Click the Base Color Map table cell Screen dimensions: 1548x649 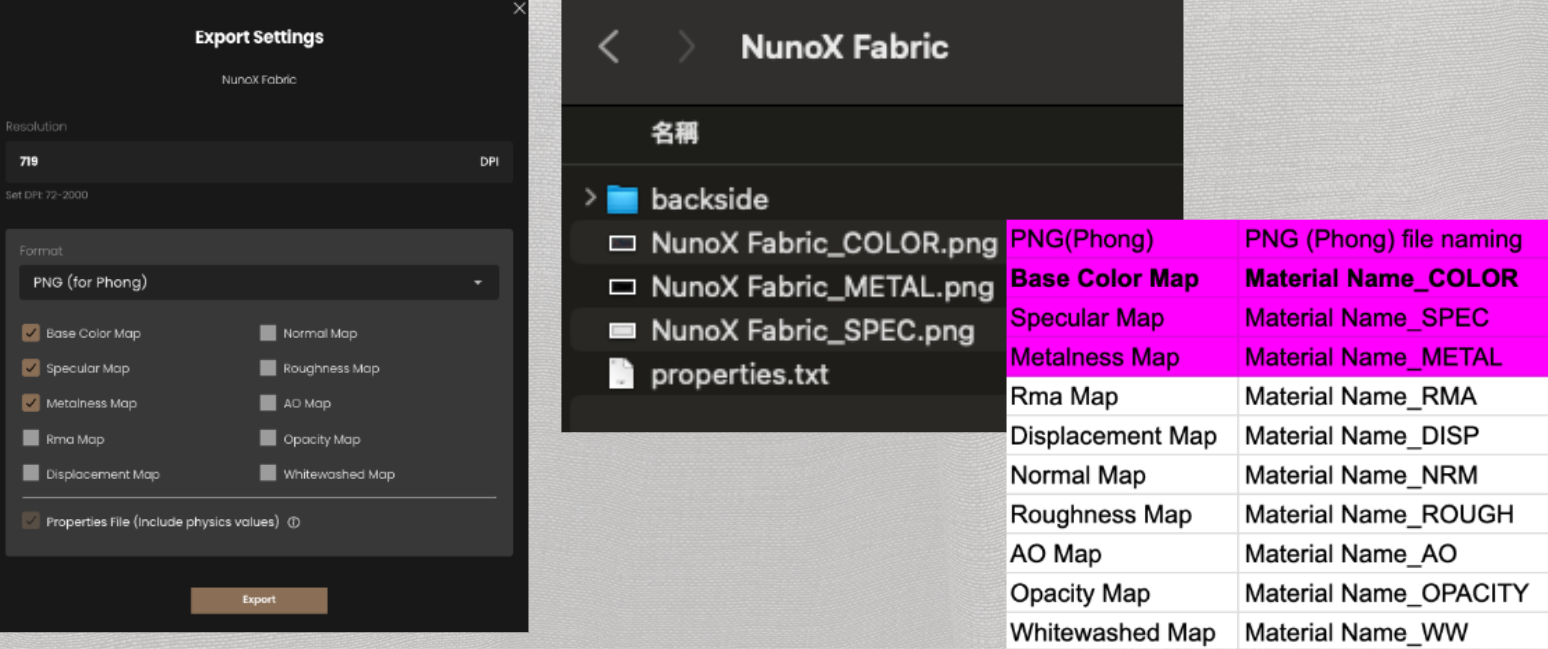[x=1122, y=278]
